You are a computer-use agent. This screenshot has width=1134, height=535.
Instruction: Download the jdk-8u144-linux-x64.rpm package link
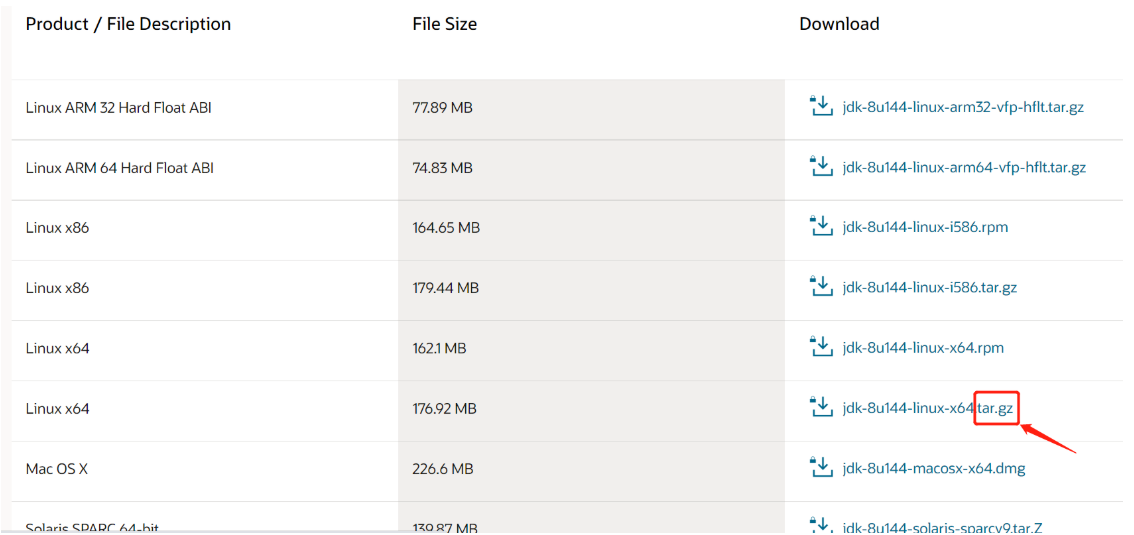tap(923, 348)
